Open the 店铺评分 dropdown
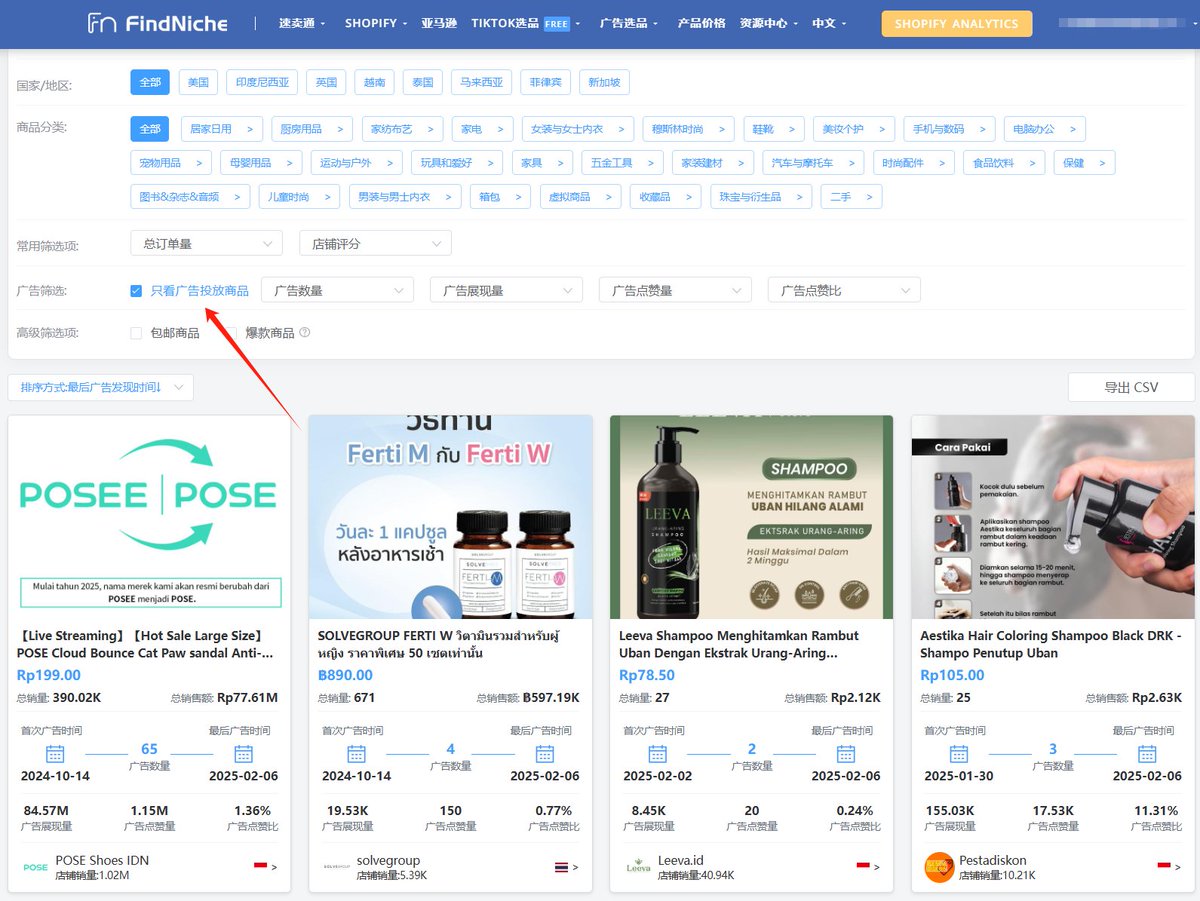This screenshot has width=1200, height=901. point(375,243)
